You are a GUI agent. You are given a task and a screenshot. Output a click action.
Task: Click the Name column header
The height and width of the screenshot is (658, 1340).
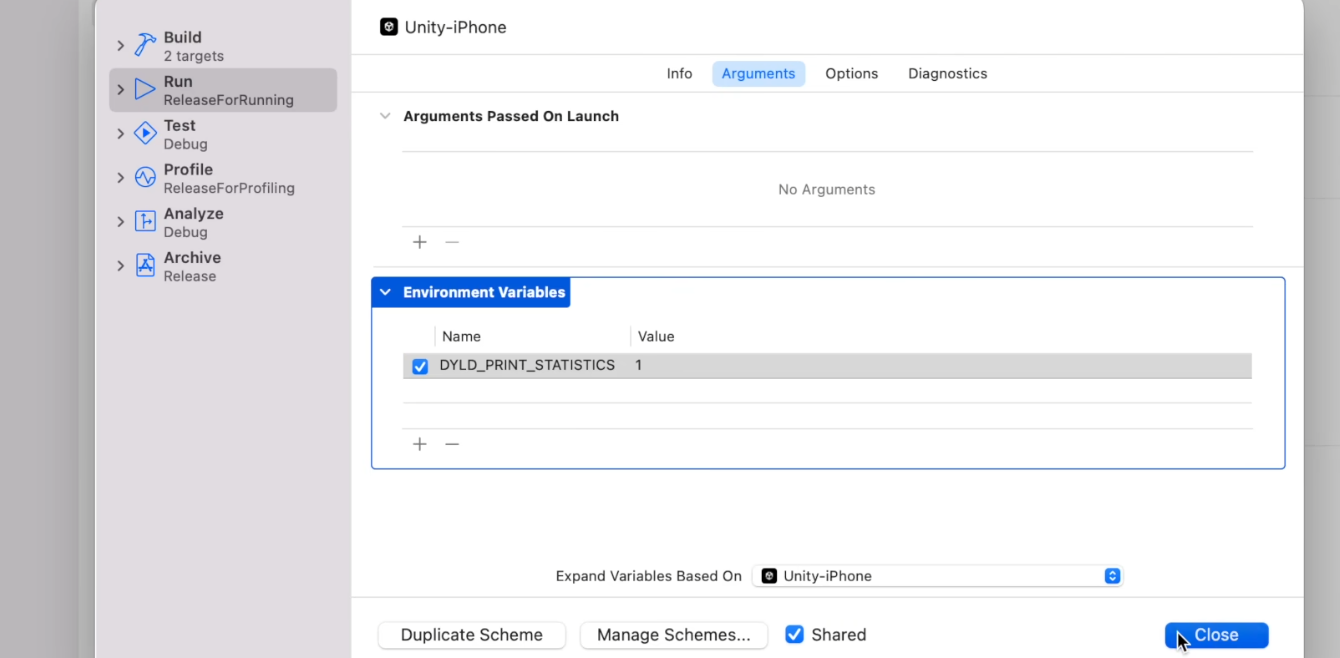point(461,336)
